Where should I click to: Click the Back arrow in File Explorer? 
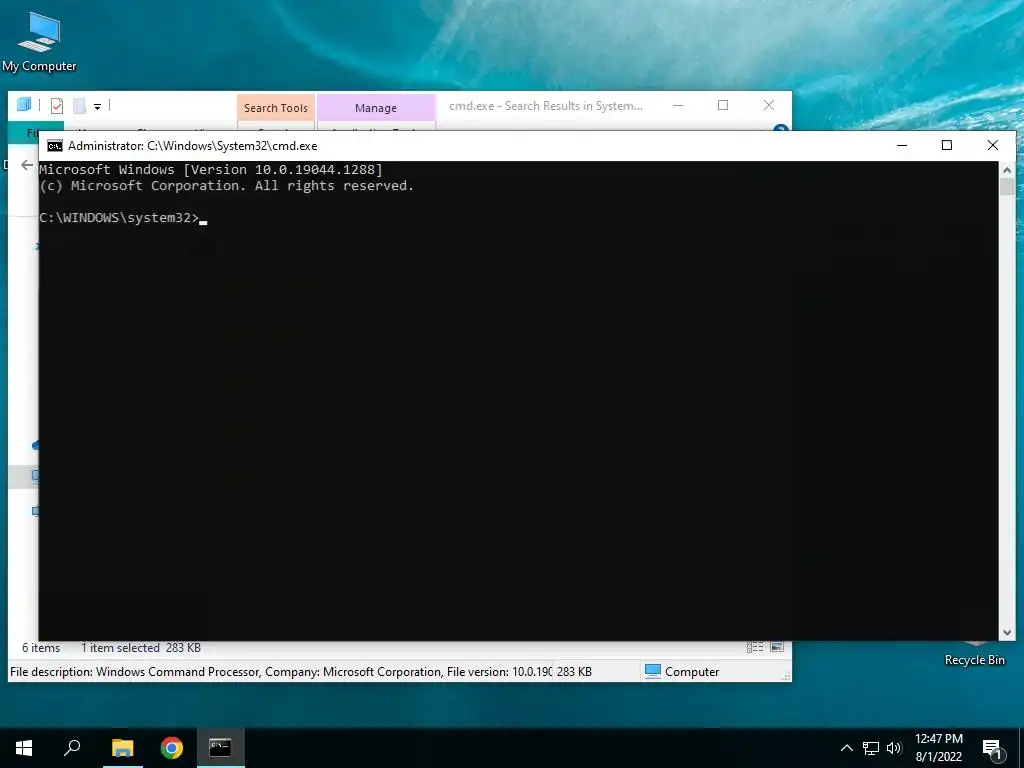click(x=27, y=165)
